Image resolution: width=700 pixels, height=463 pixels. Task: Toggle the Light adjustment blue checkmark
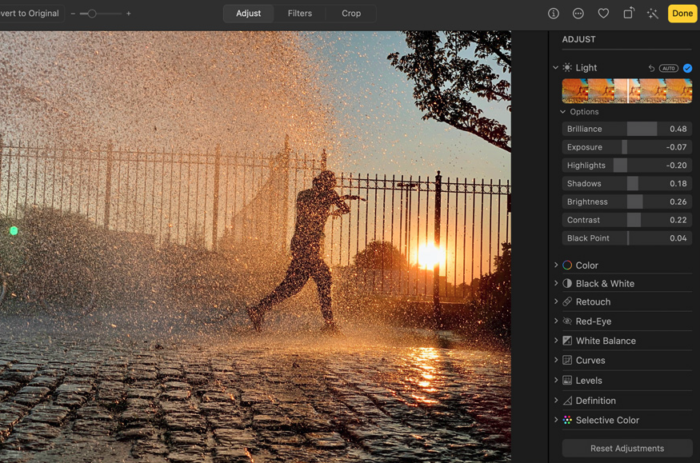click(687, 68)
